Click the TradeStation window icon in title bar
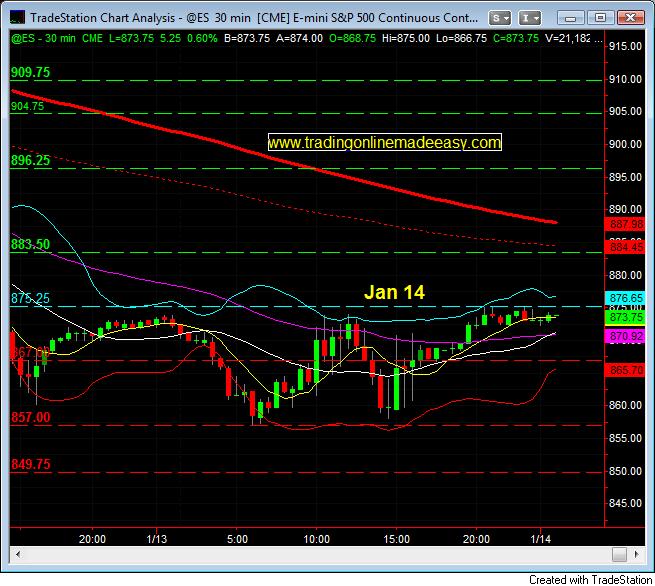655x586 pixels. 17,18
